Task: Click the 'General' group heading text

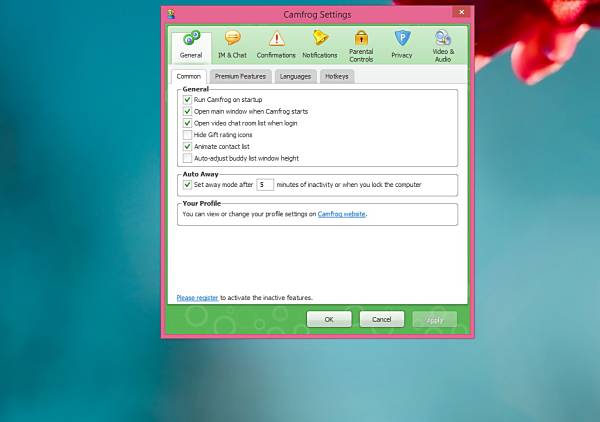Action: (x=196, y=89)
